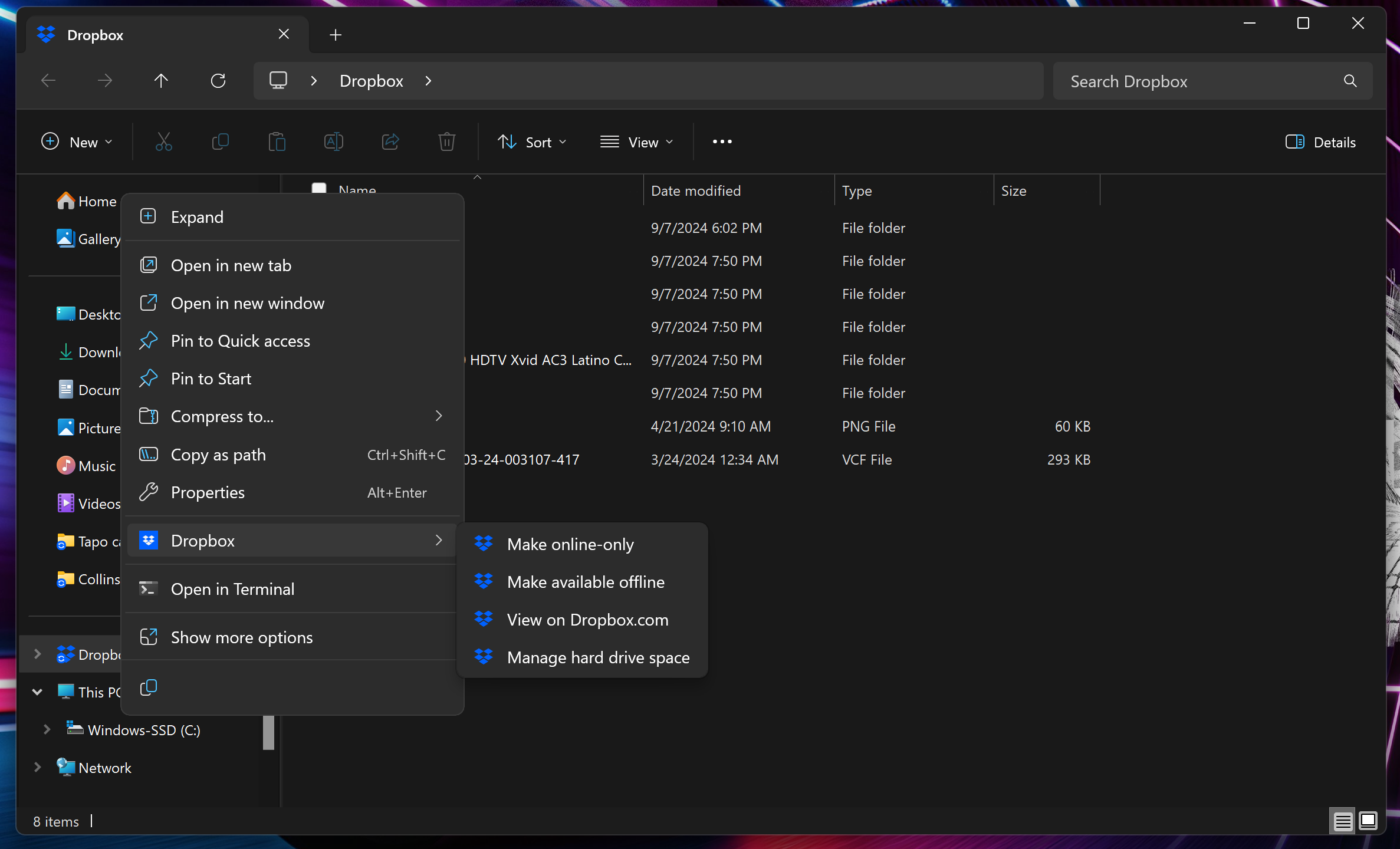Collapse the This PC tree node
The width and height of the screenshot is (1400, 849).
tap(37, 692)
